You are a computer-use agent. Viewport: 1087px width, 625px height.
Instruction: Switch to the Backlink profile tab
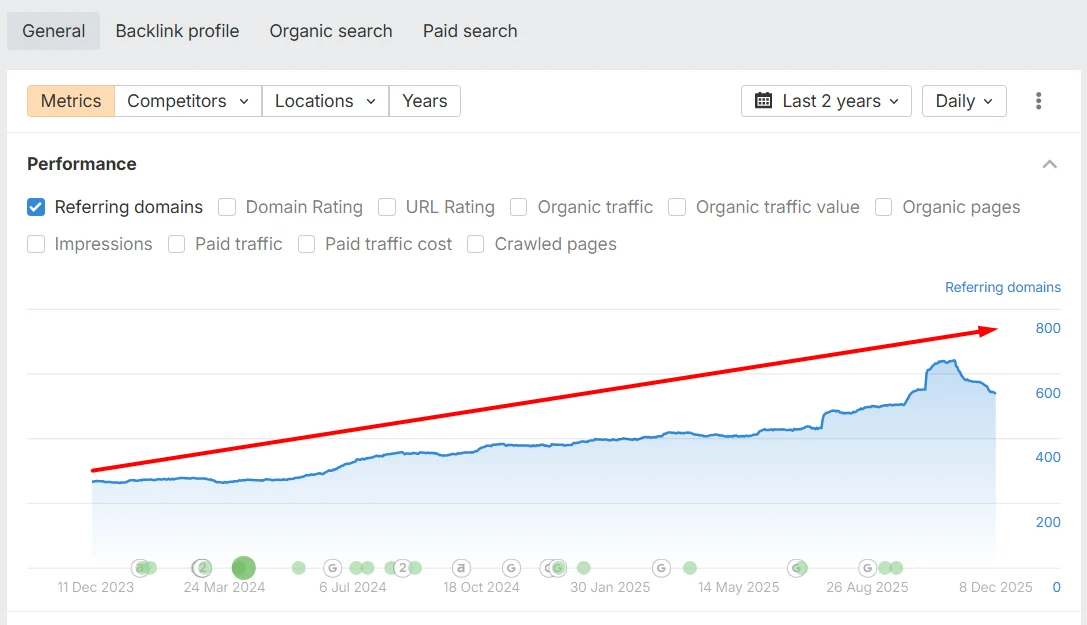point(177,31)
